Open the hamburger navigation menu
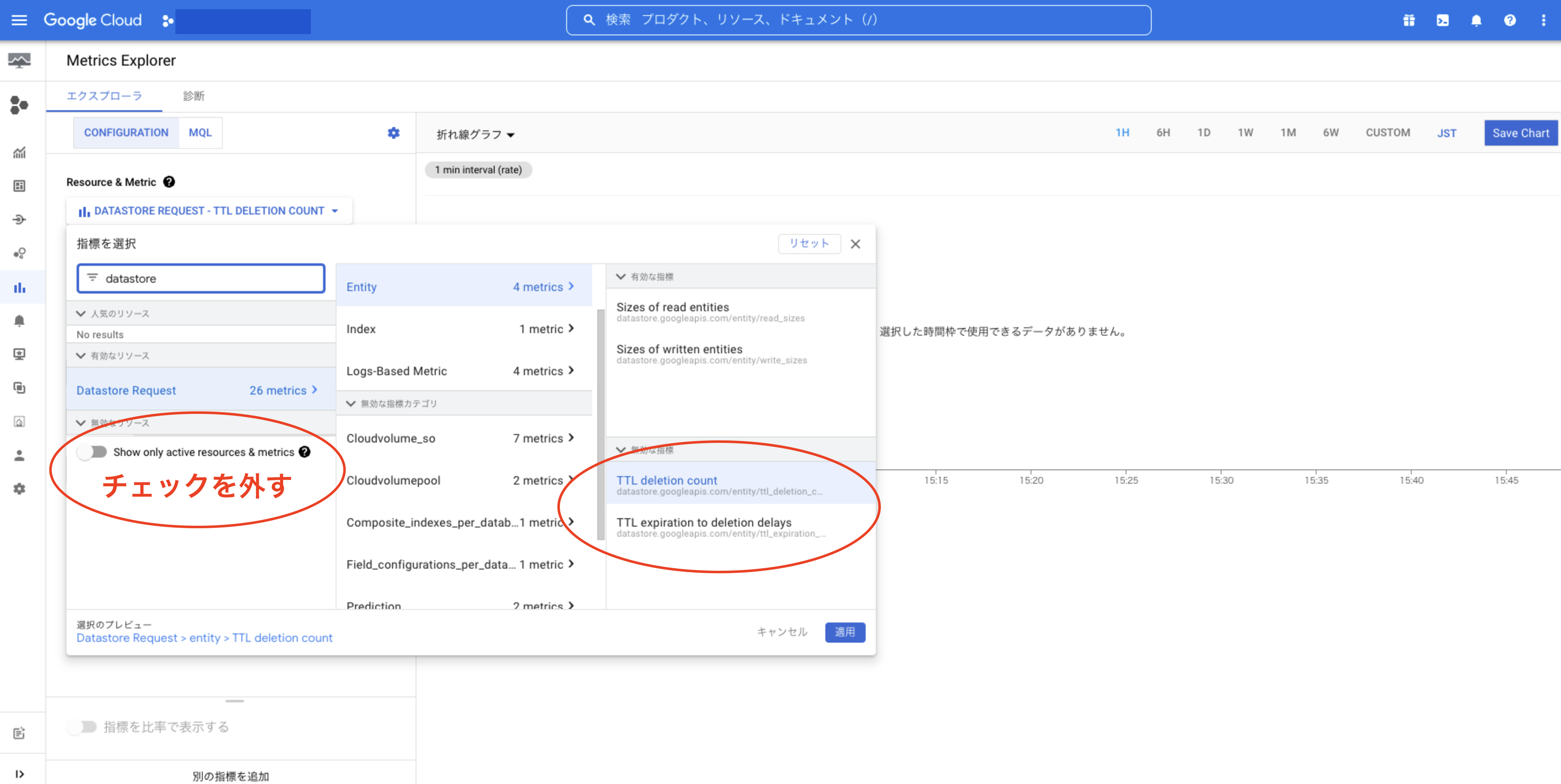Screen dimensions: 1561x784 (19, 20)
